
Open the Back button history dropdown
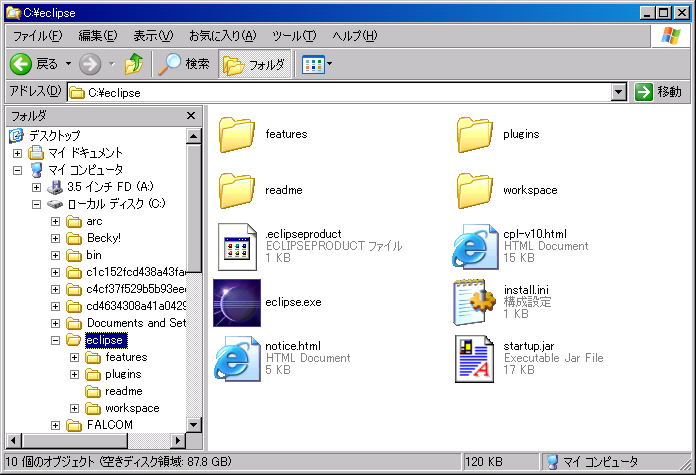point(68,64)
